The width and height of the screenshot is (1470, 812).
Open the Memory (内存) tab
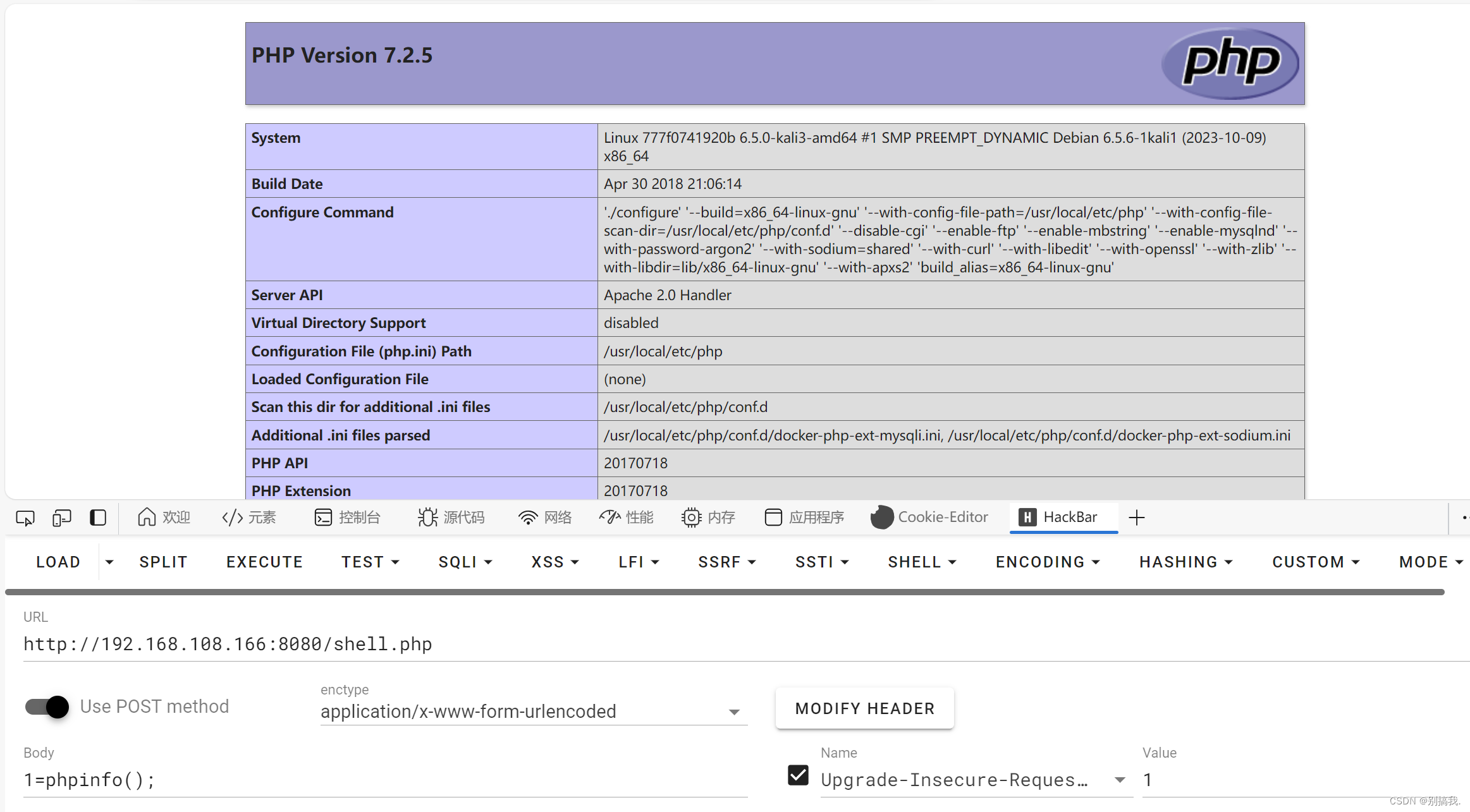coord(709,518)
